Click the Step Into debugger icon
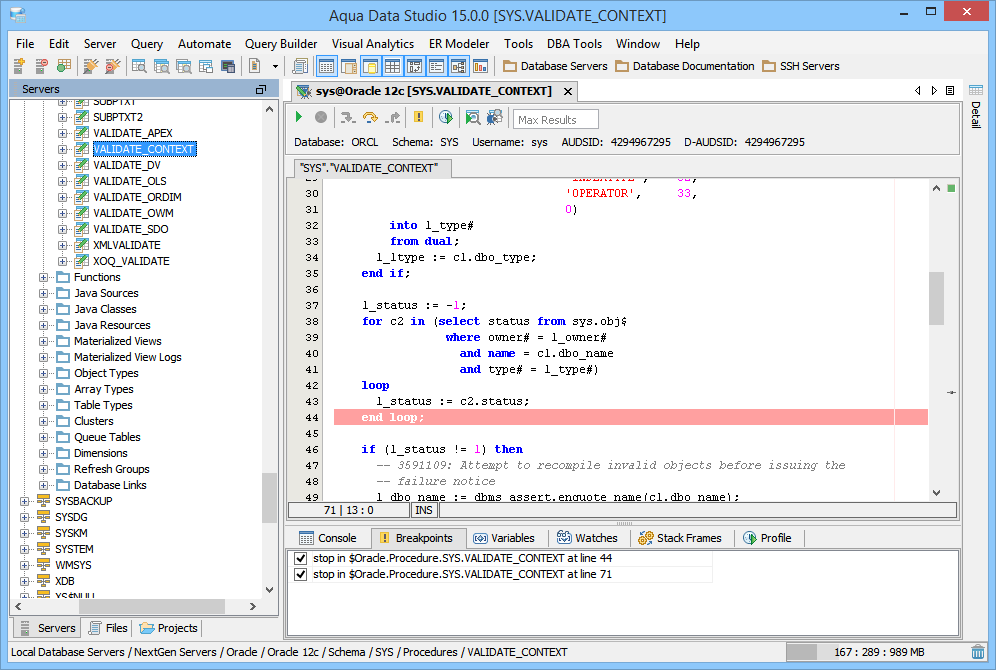Screen dimensions: 996x670 click(346, 118)
